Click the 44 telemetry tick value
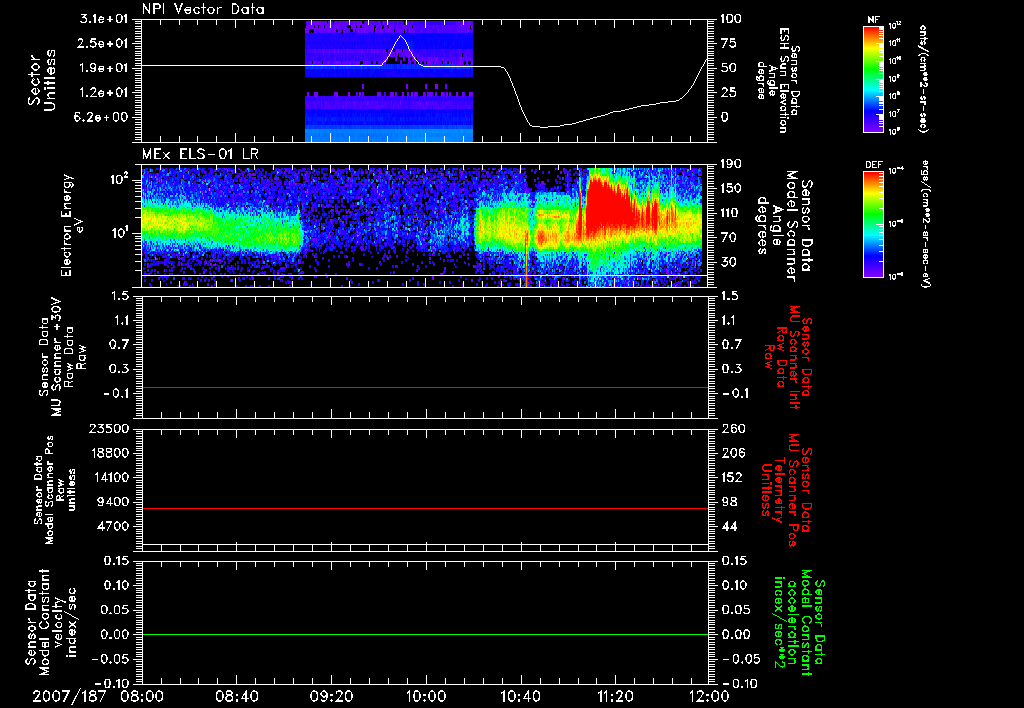Viewport: 1024px width, 708px height. (729, 526)
